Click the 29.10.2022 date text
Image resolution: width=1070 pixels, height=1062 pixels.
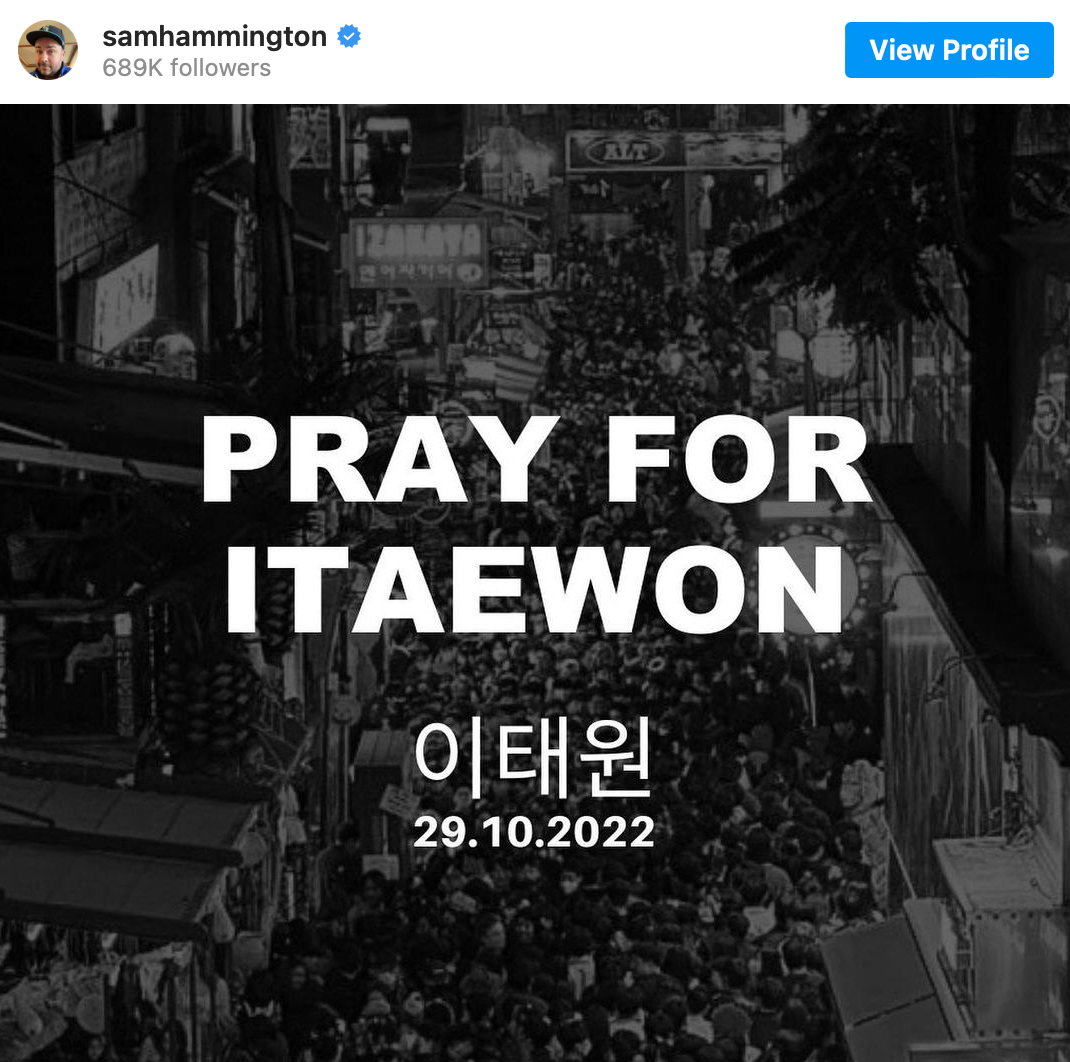pyautogui.click(x=534, y=831)
